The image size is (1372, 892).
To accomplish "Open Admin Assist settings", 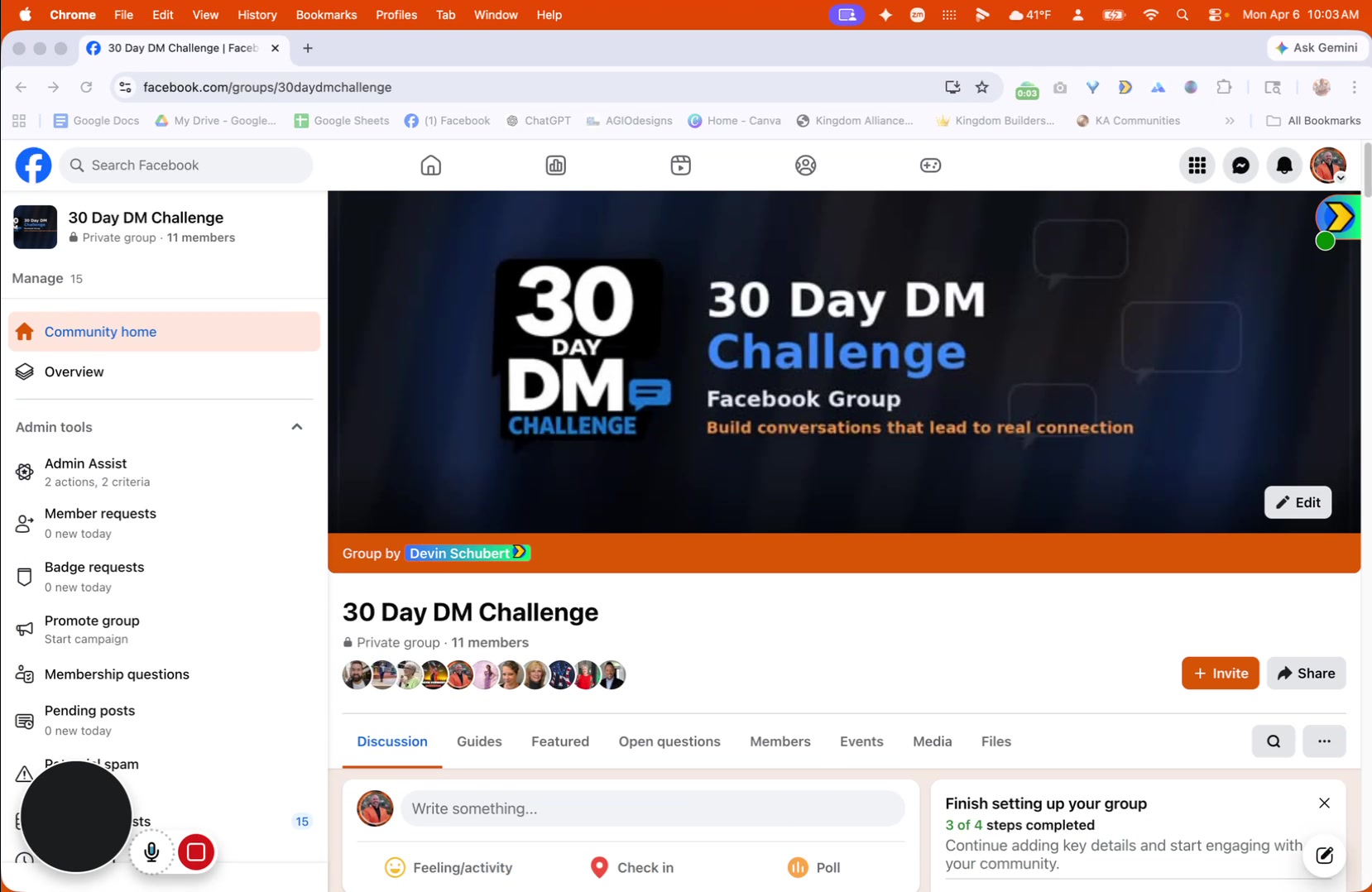I will (x=164, y=472).
